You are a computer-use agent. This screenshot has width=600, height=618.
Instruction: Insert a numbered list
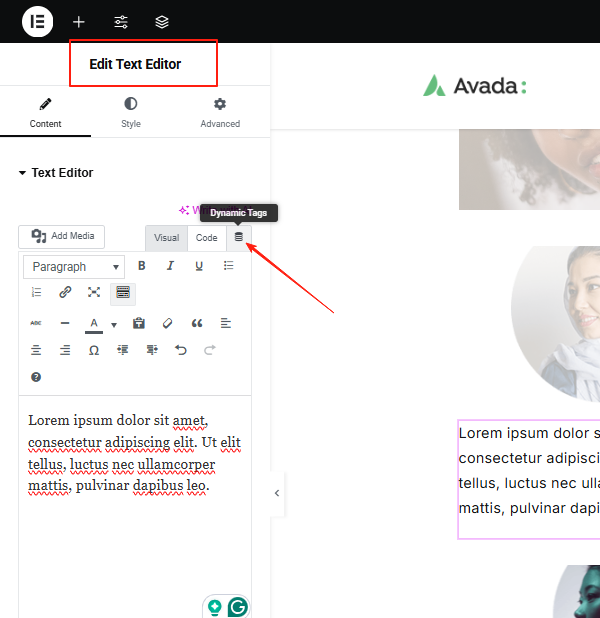36,292
